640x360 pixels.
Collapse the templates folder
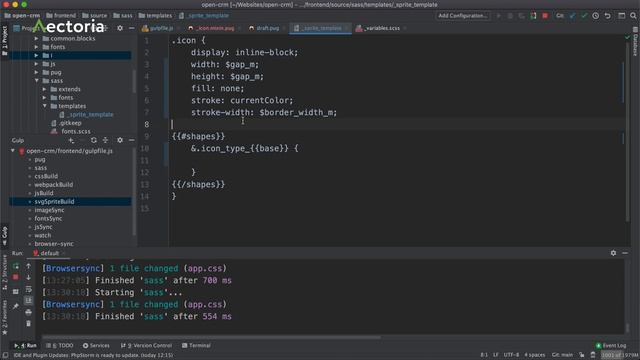(x=44, y=106)
